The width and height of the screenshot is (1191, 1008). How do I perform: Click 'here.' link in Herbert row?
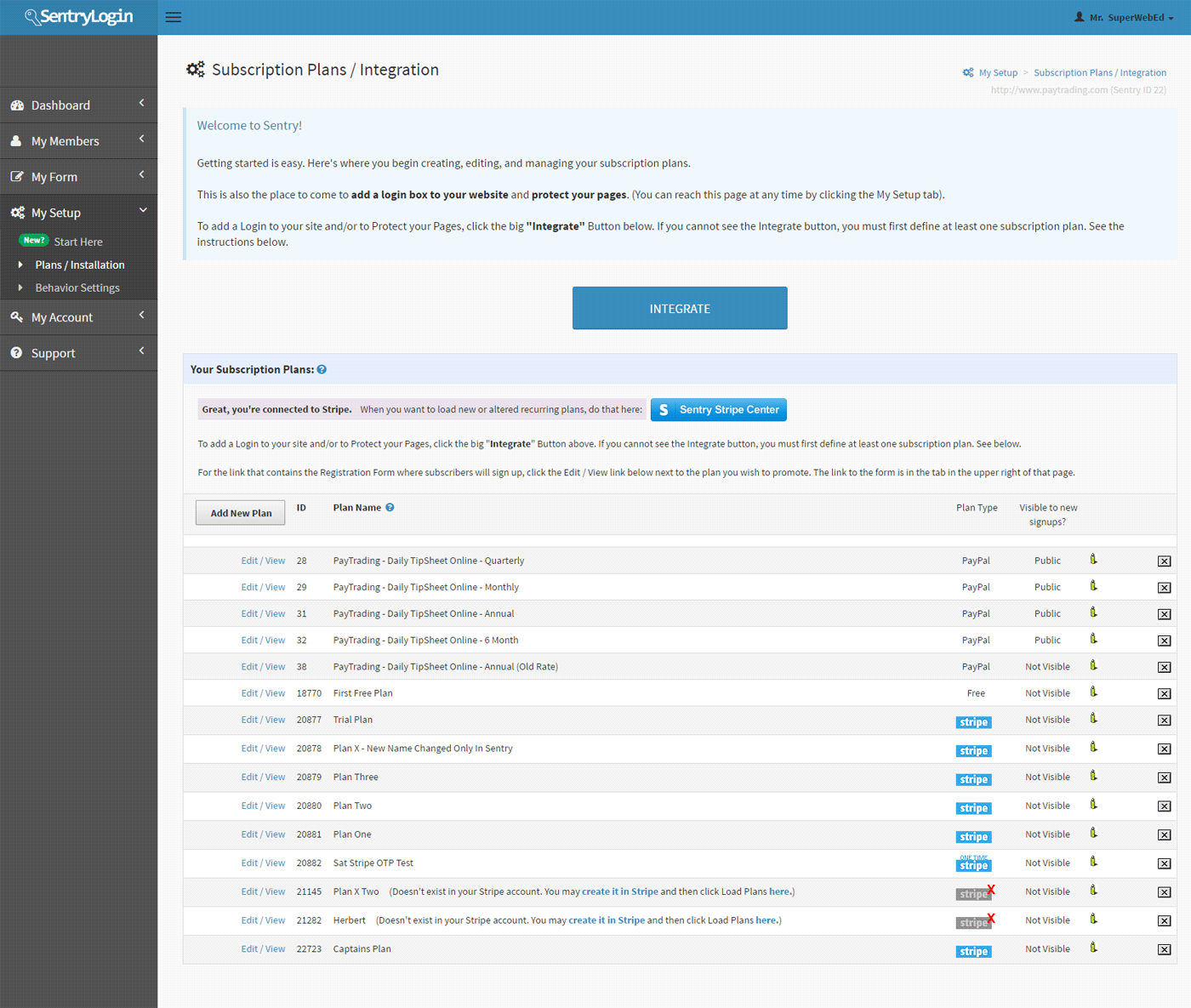coord(766,920)
